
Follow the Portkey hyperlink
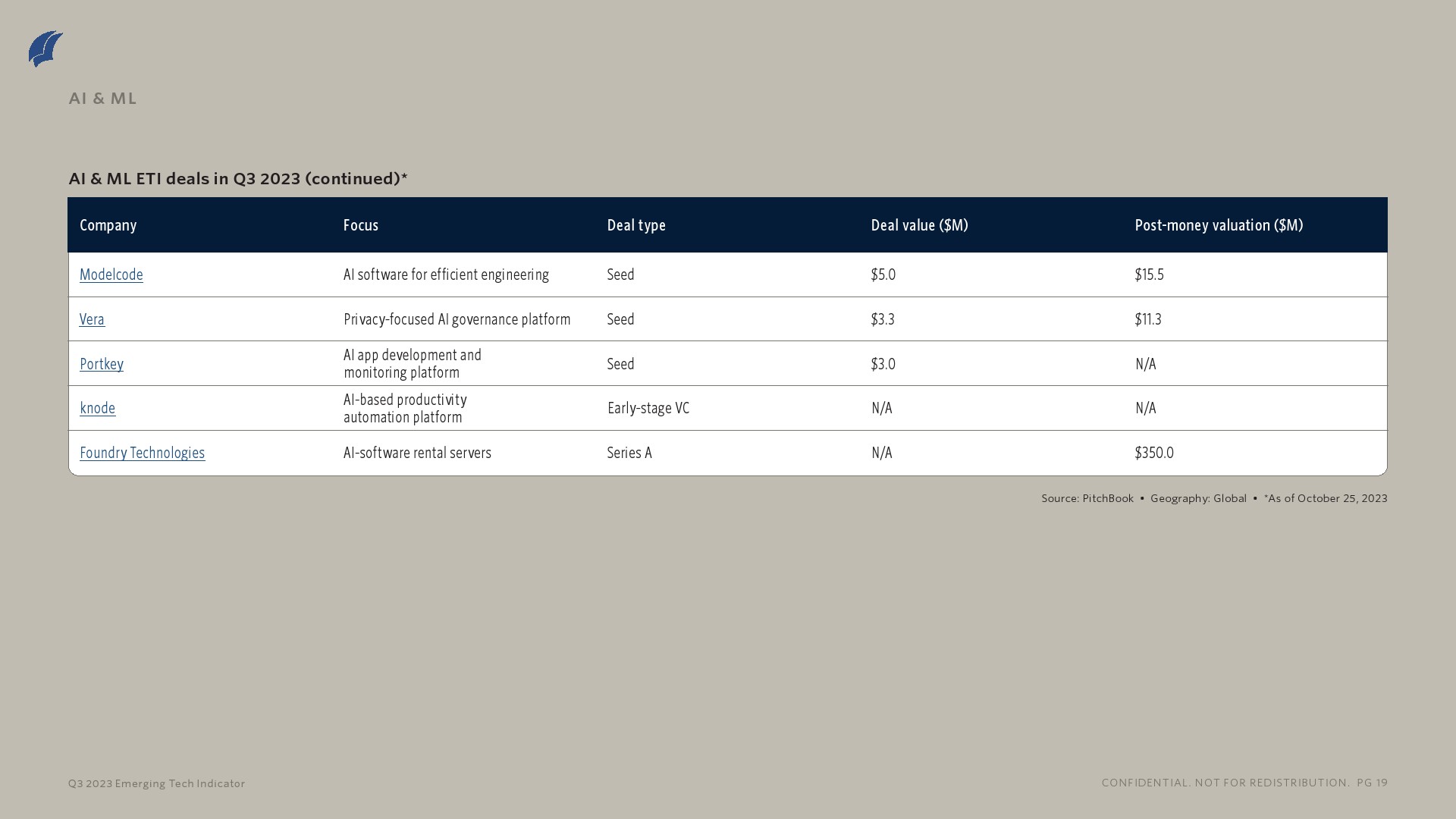click(x=102, y=364)
